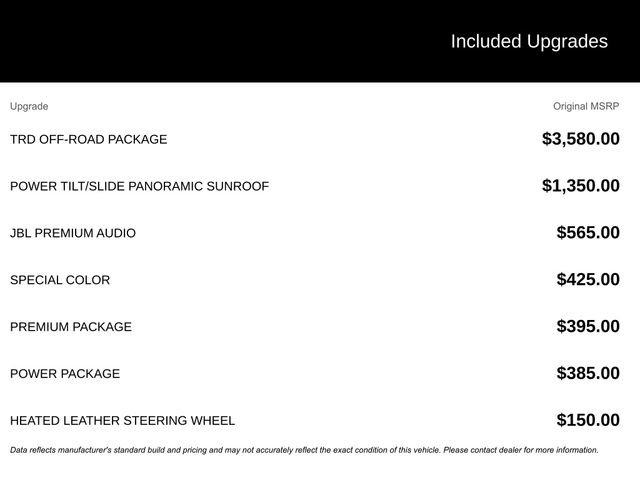This screenshot has height=480, width=640.
Task: Select the Power Package label
Action: [65, 374]
